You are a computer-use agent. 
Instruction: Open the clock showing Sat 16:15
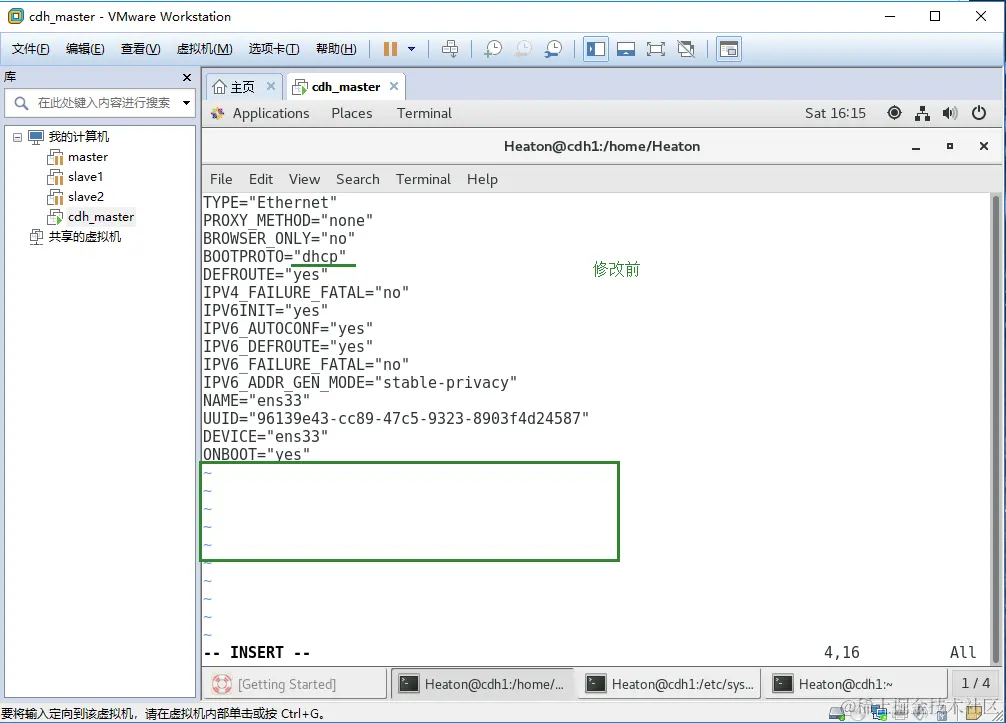click(x=835, y=114)
